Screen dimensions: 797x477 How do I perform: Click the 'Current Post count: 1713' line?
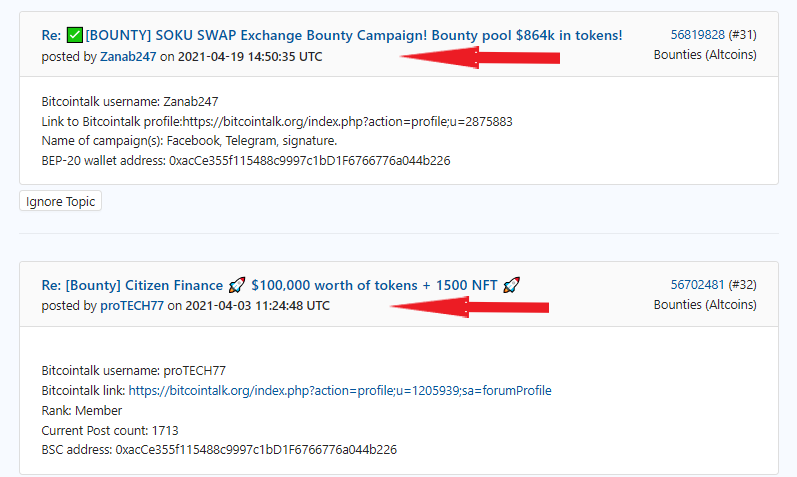[110, 431]
